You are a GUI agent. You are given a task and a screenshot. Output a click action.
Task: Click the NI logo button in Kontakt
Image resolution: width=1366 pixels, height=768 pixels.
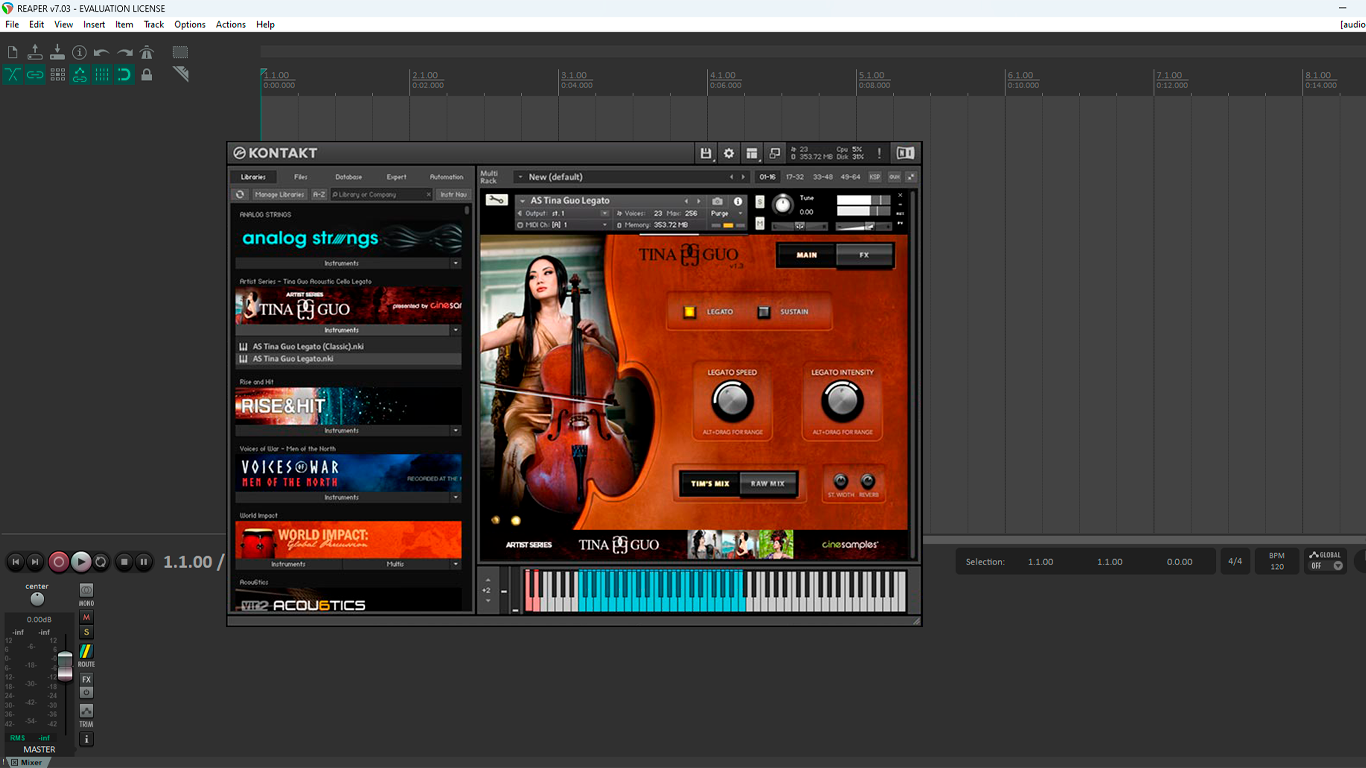coord(906,153)
